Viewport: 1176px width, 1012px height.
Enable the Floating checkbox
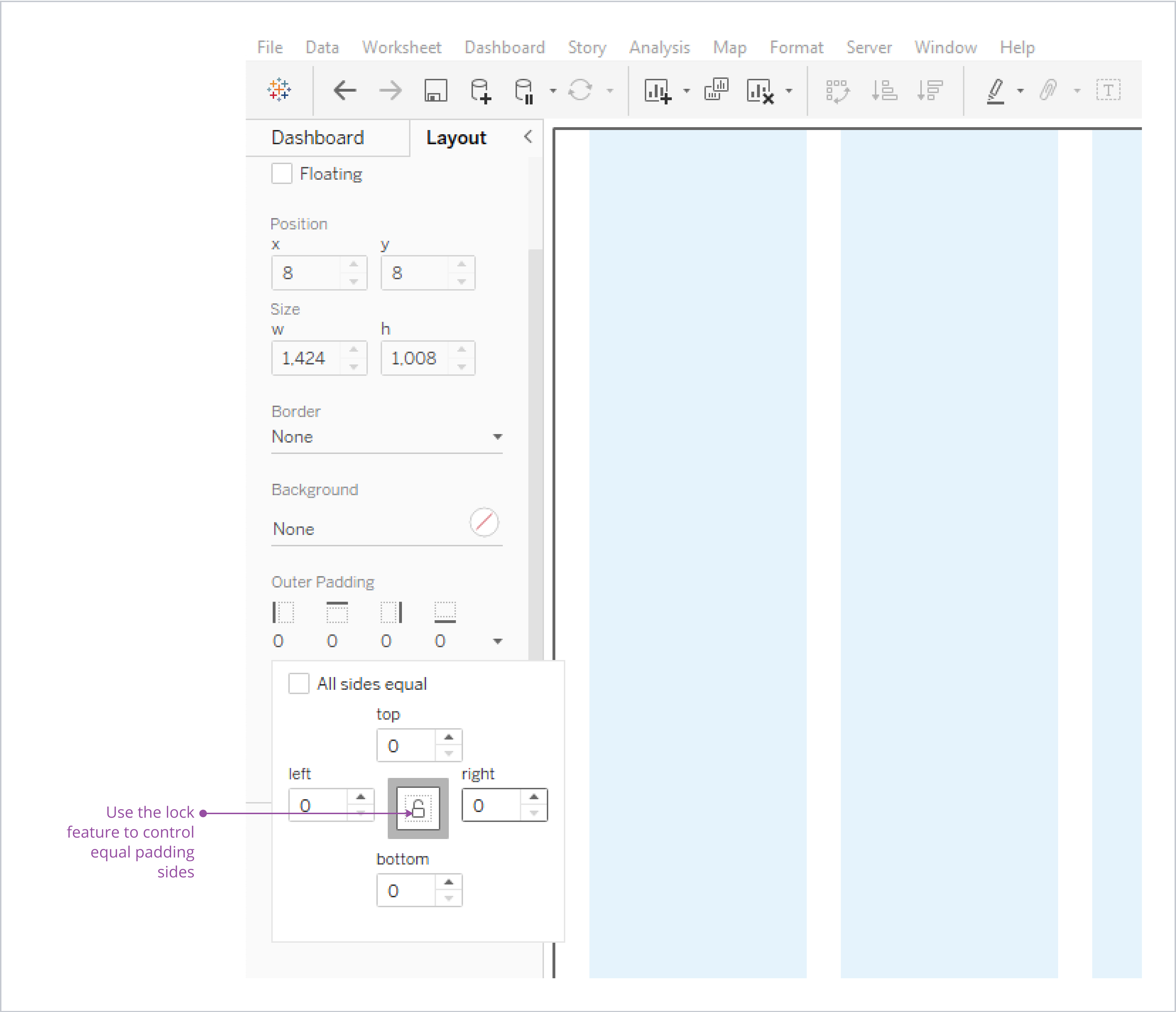pos(282,173)
